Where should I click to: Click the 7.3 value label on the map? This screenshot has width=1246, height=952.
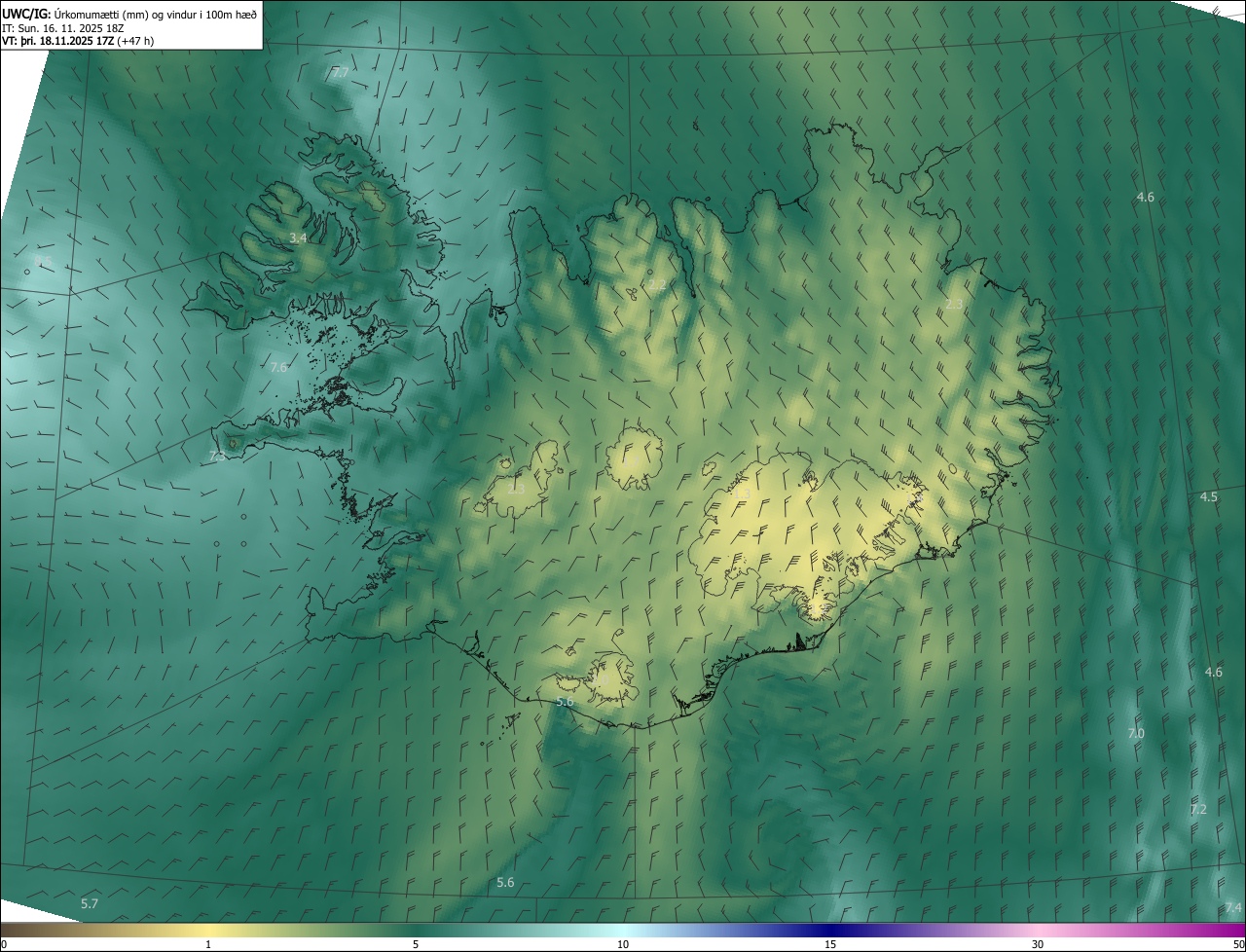tap(217, 456)
